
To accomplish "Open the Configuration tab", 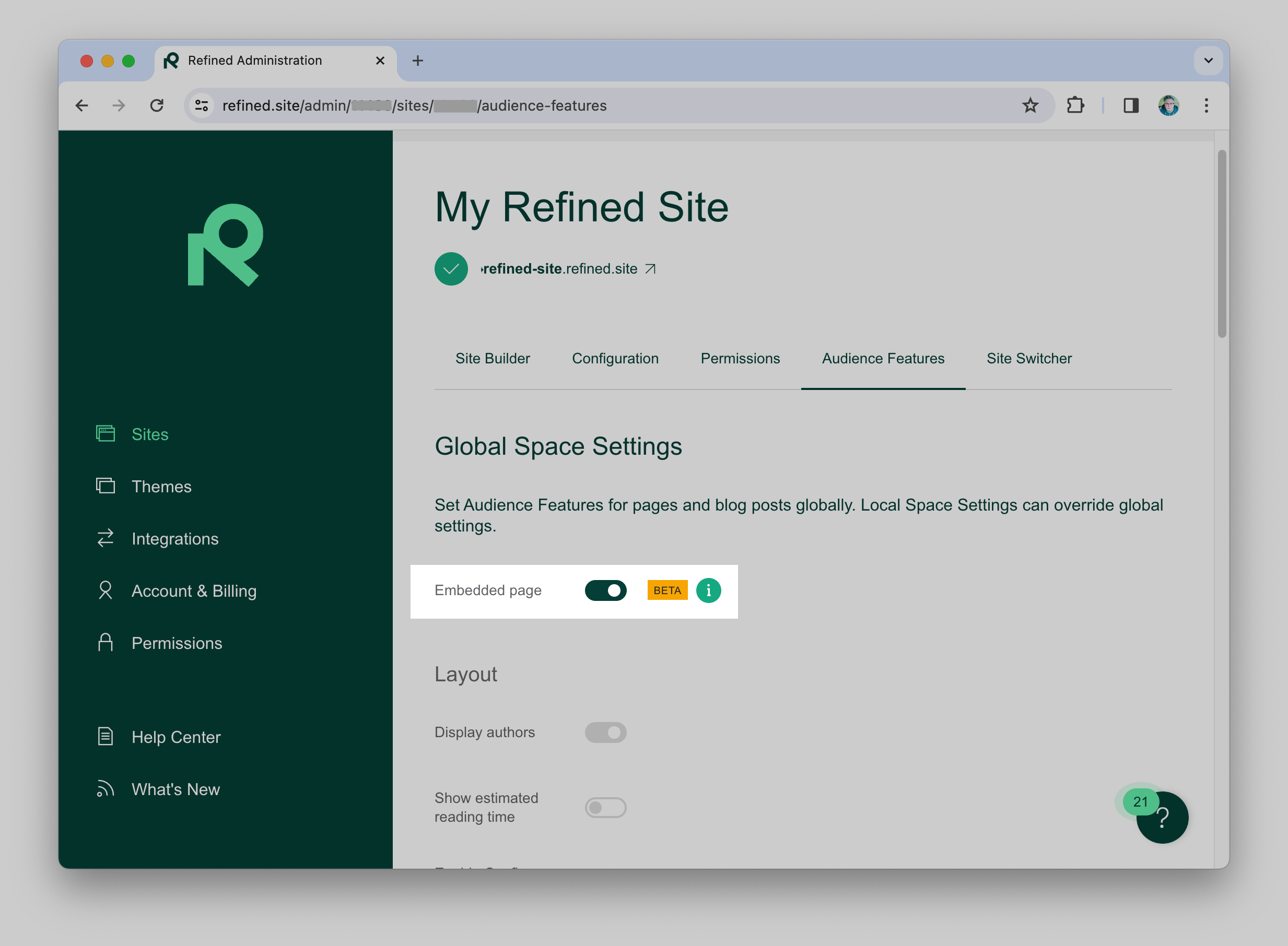I will click(615, 359).
